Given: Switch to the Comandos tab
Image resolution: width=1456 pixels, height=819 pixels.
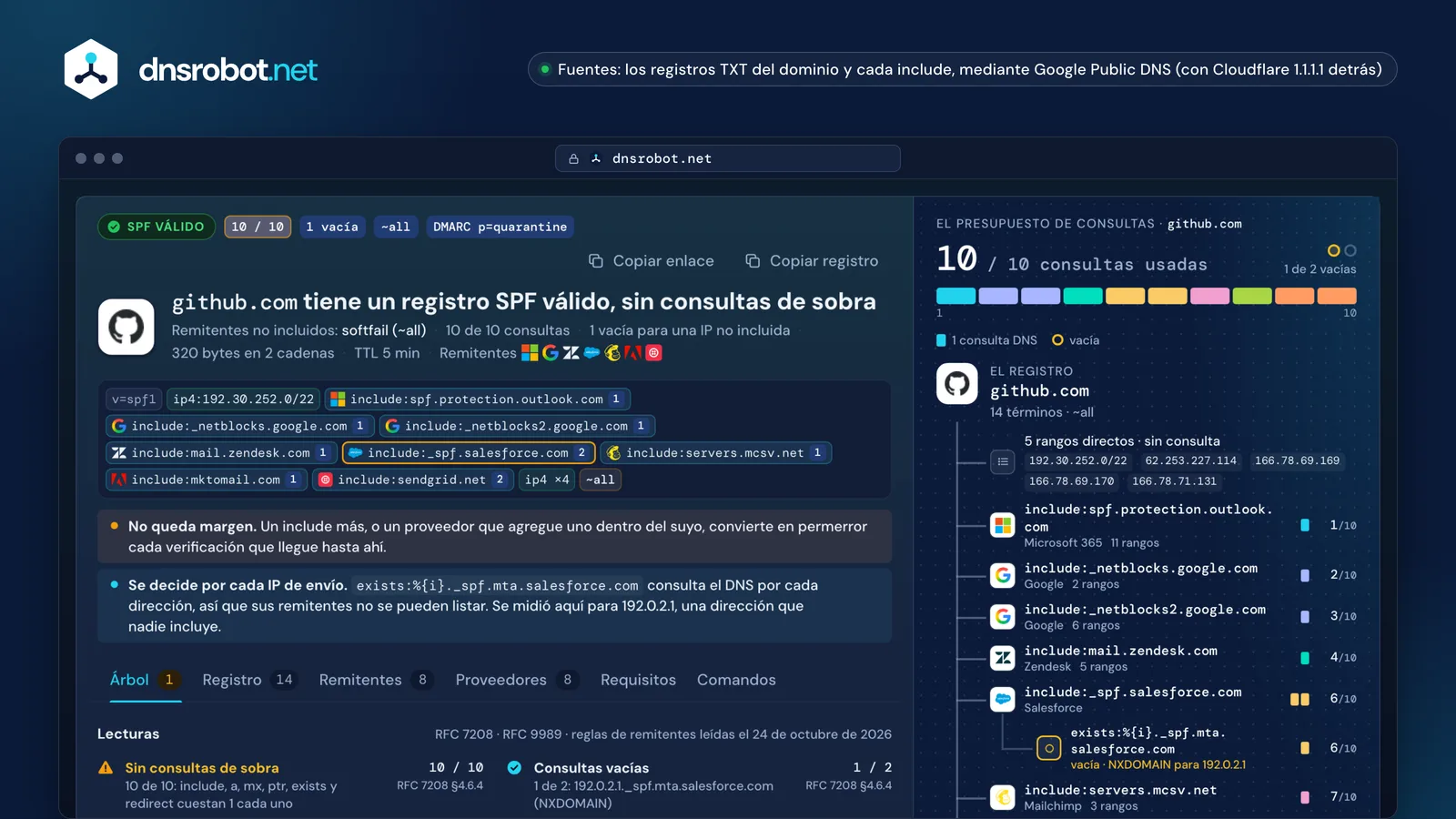Looking at the screenshot, I should 736,680.
